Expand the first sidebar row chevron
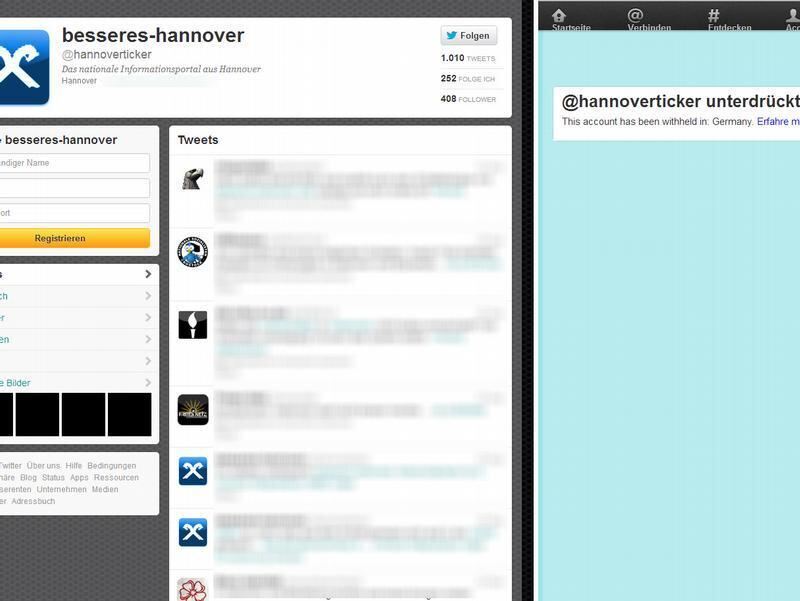 148,274
